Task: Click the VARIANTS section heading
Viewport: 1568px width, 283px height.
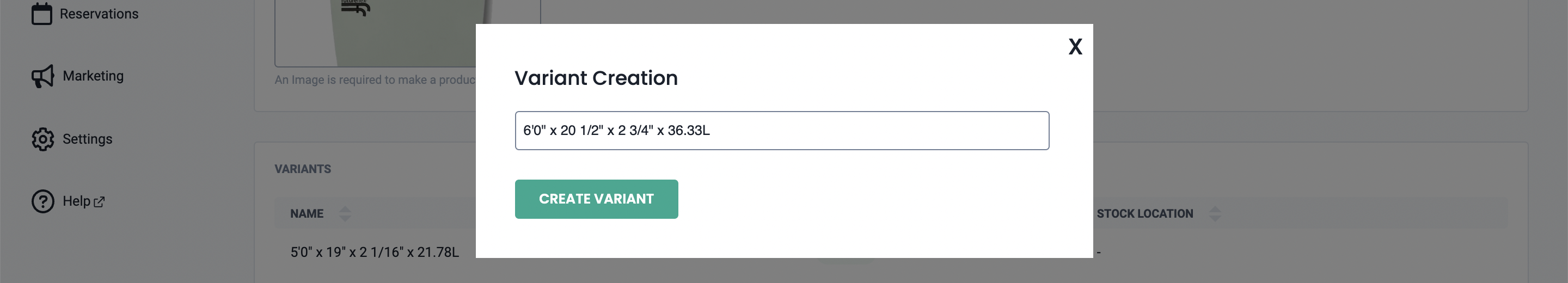Action: [x=303, y=169]
